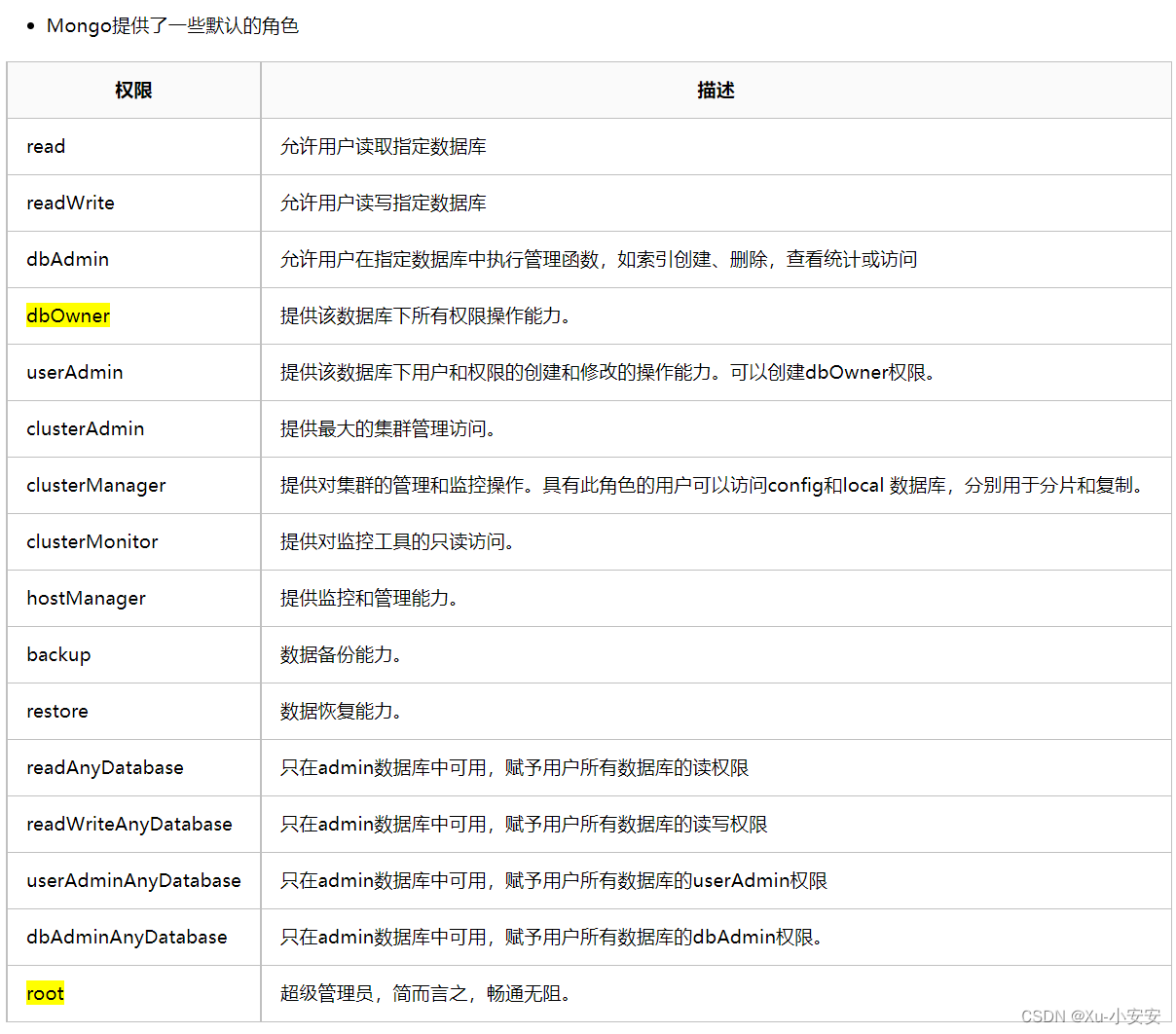The width and height of the screenshot is (1176, 1034).
Task: Select the backup role label
Action: 58,654
